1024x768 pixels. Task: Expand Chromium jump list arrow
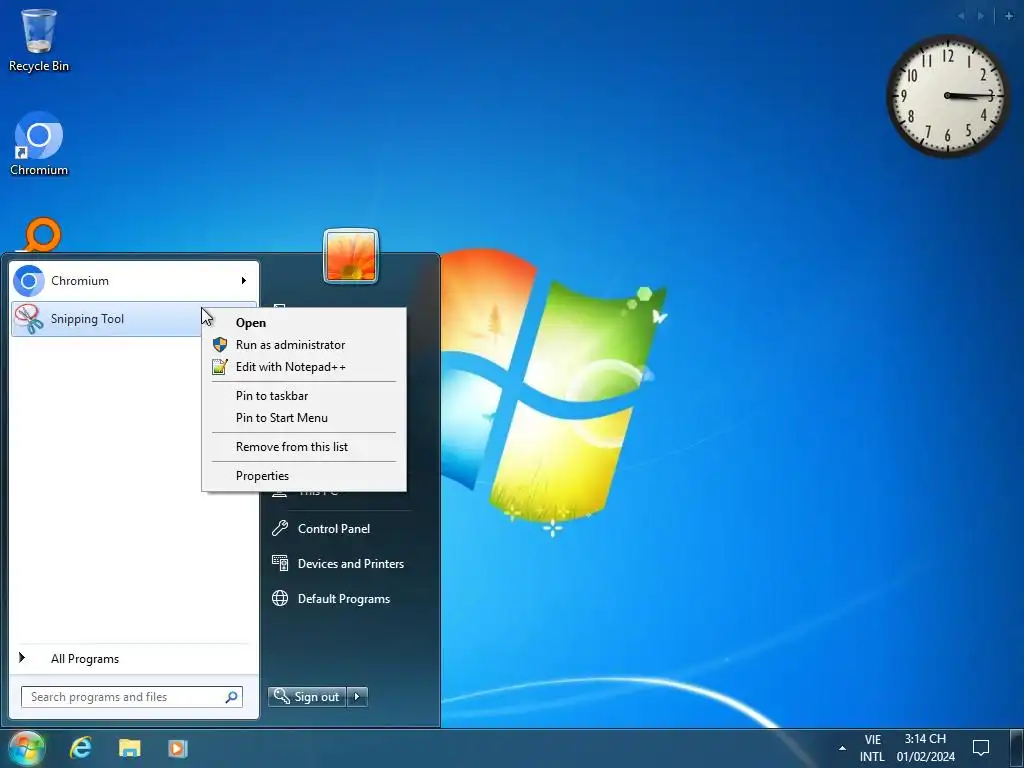(244, 281)
